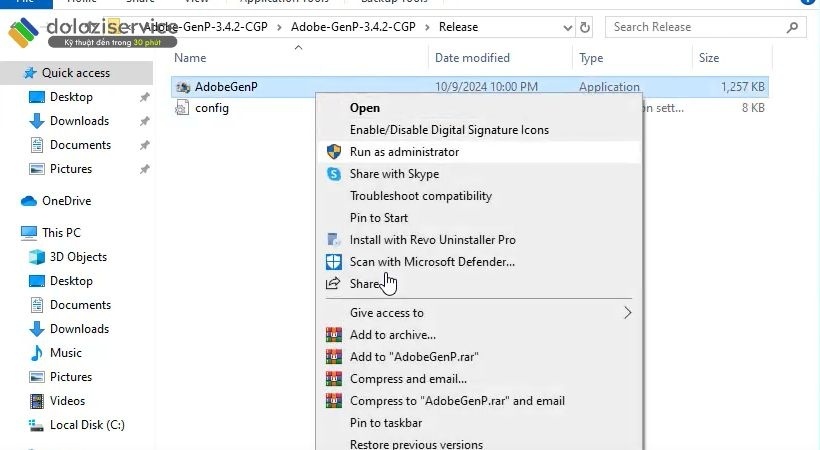Screen dimensions: 820x450
Task: Select Share with Skype
Action: (x=394, y=174)
